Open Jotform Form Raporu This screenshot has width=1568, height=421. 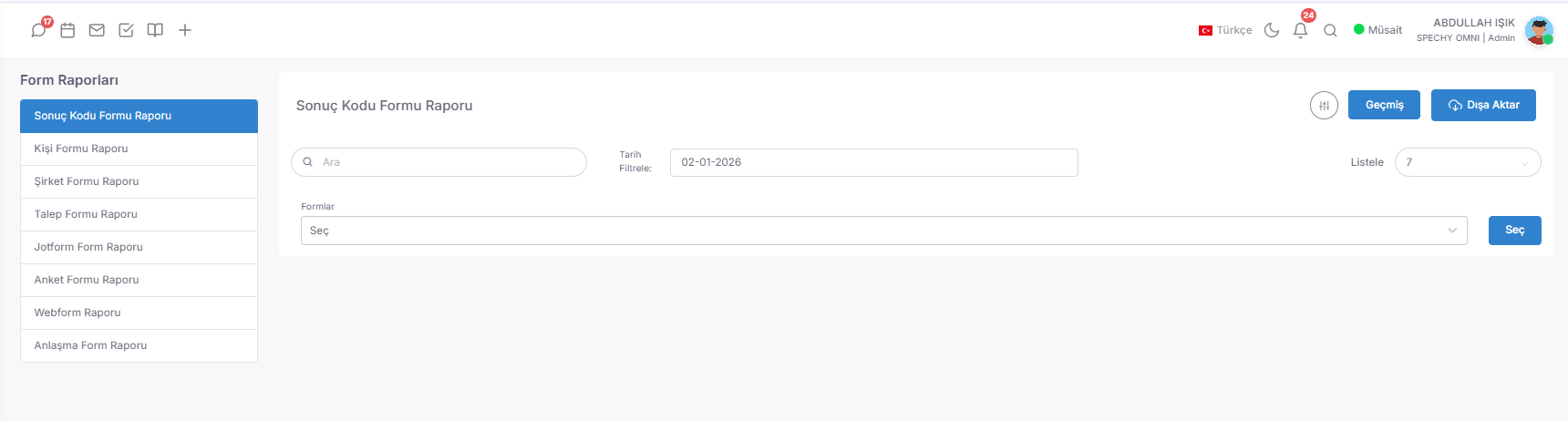pyautogui.click(x=139, y=247)
